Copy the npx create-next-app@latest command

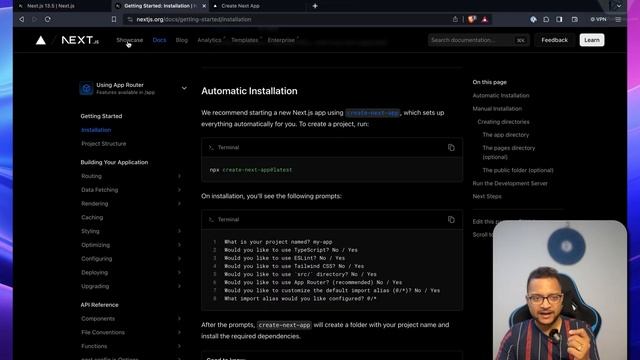click(x=451, y=147)
